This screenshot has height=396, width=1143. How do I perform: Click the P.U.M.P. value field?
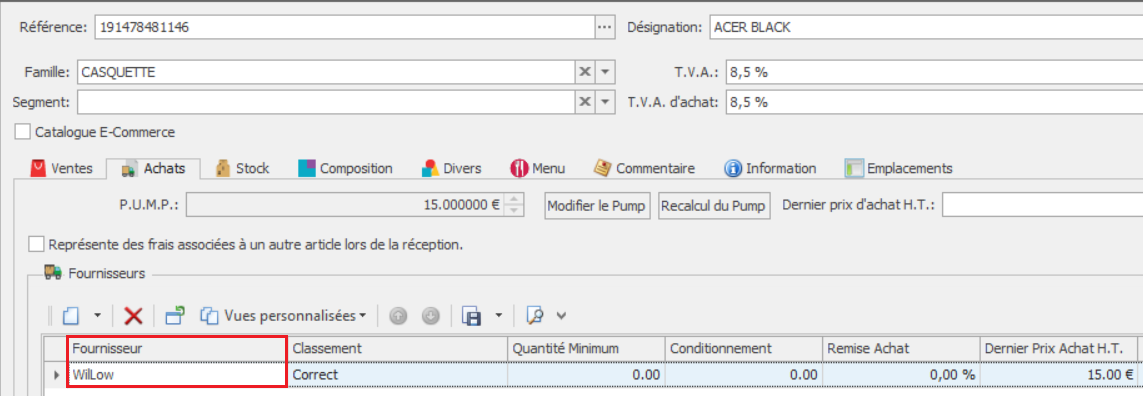[346, 206]
